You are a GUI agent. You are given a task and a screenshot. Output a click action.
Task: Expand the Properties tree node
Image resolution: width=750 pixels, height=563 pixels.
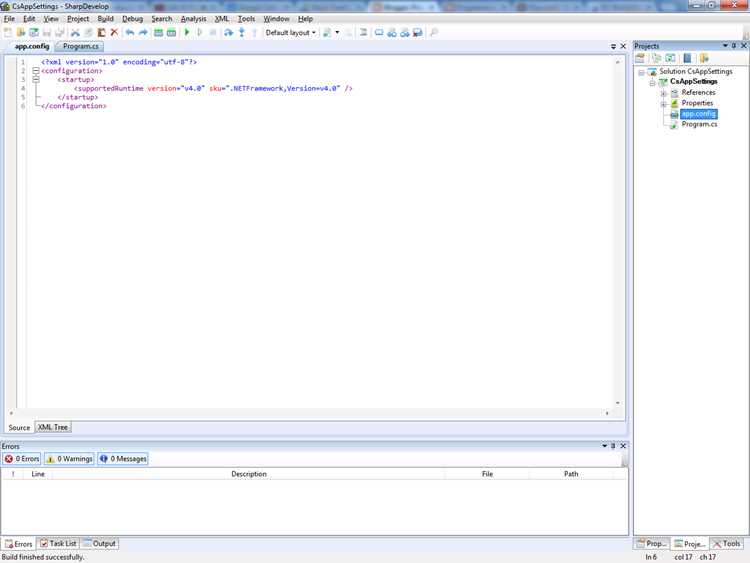[663, 104]
